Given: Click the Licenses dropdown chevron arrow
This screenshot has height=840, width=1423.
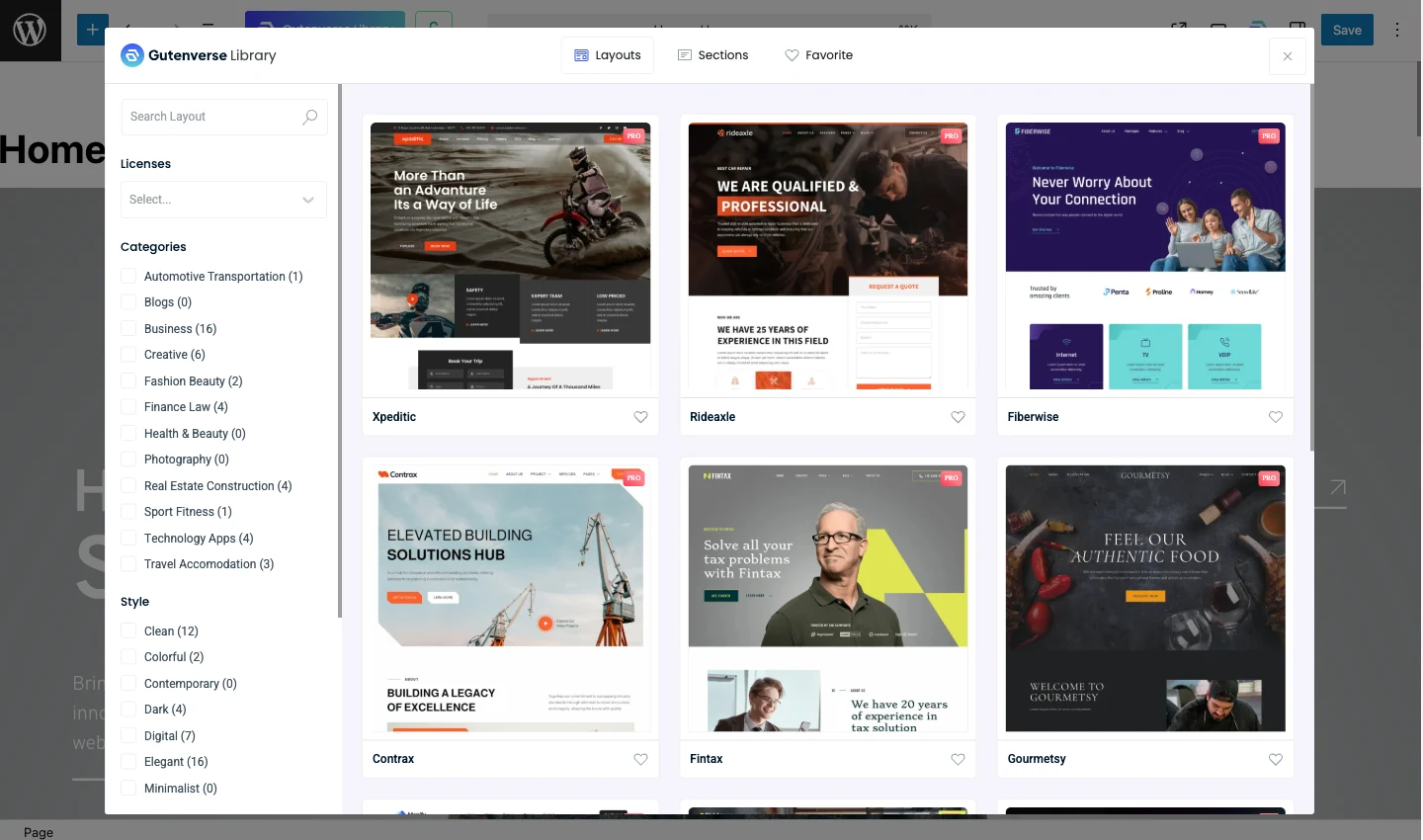Looking at the screenshot, I should point(308,200).
